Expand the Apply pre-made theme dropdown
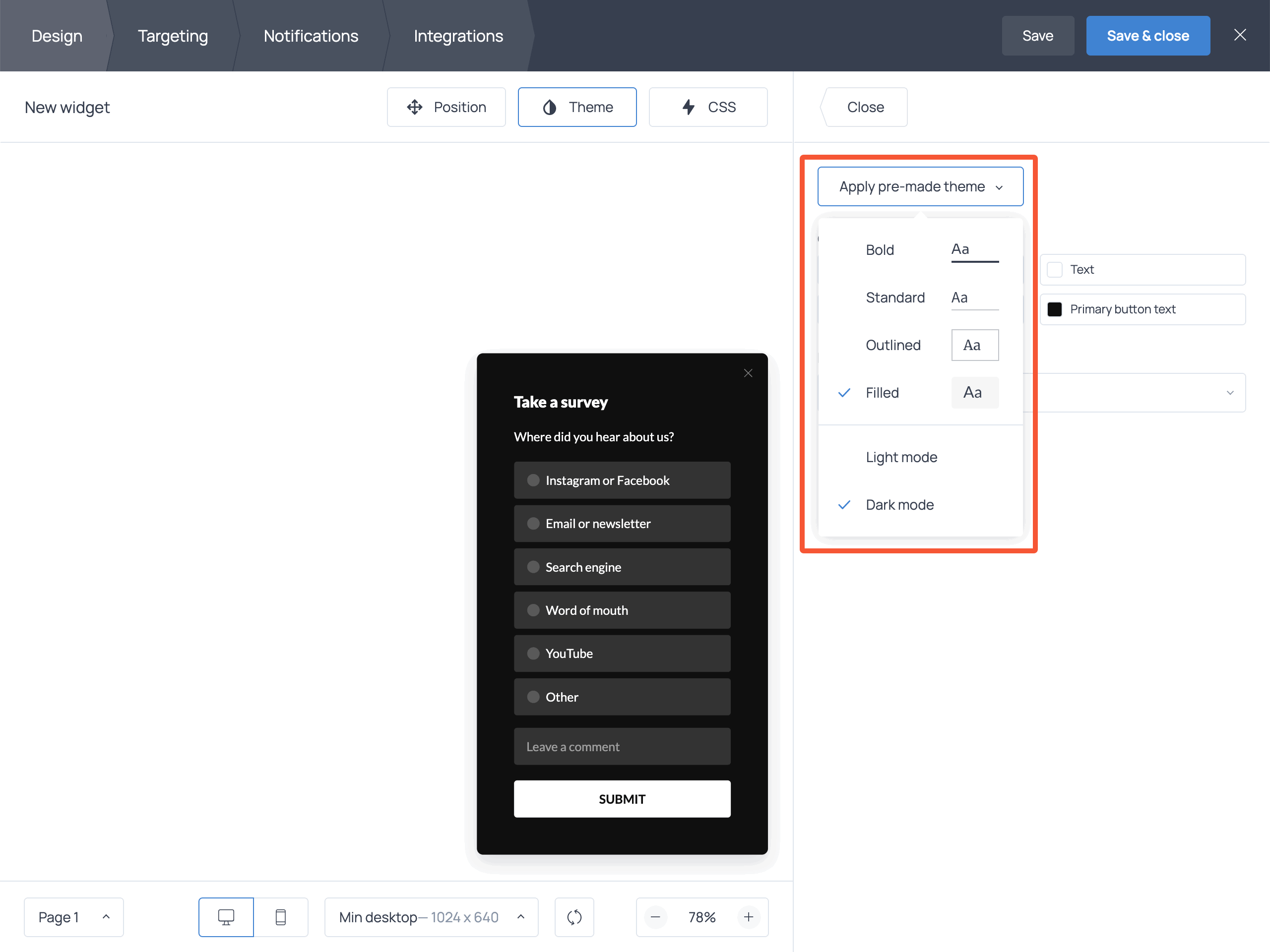Viewport: 1270px width, 952px height. click(x=920, y=186)
